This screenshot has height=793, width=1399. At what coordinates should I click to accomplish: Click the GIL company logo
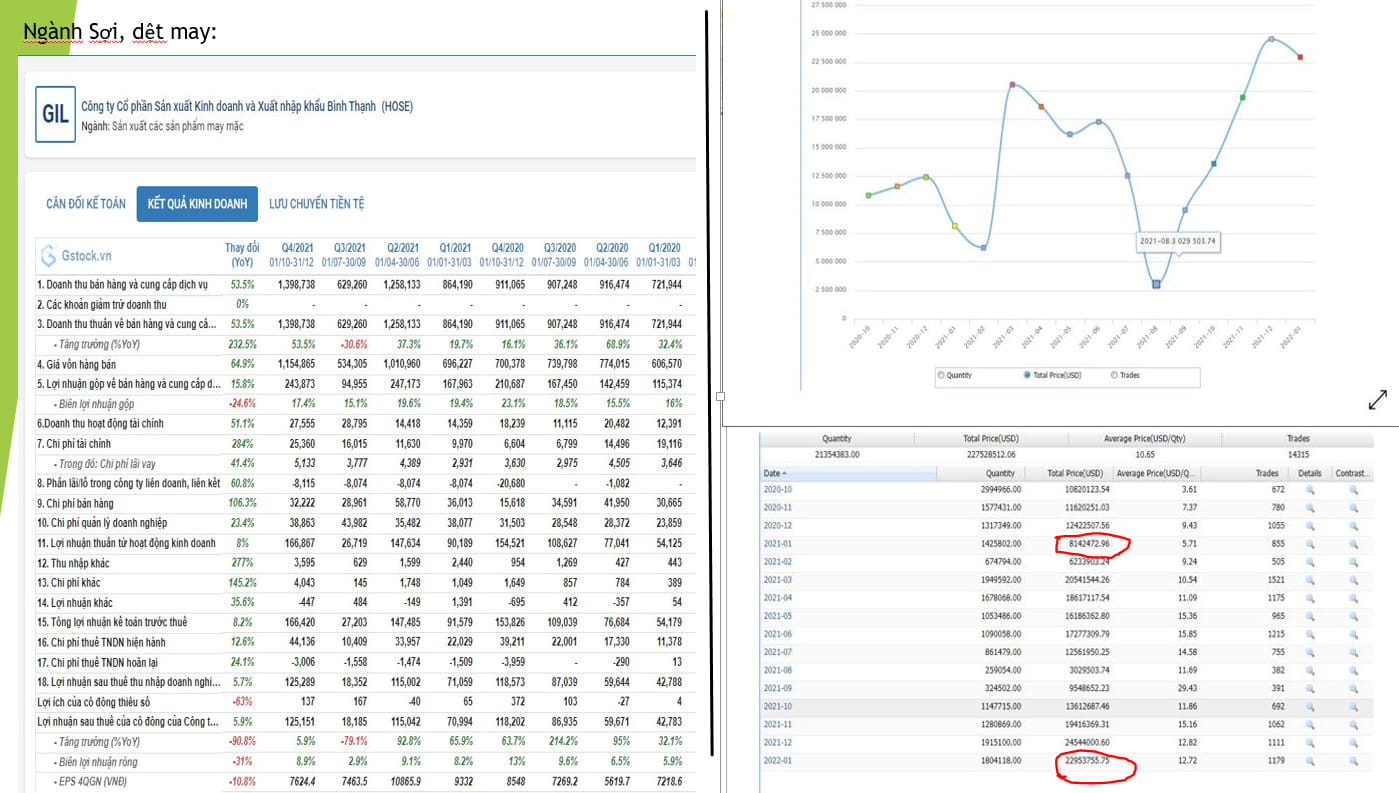pyautogui.click(x=55, y=114)
